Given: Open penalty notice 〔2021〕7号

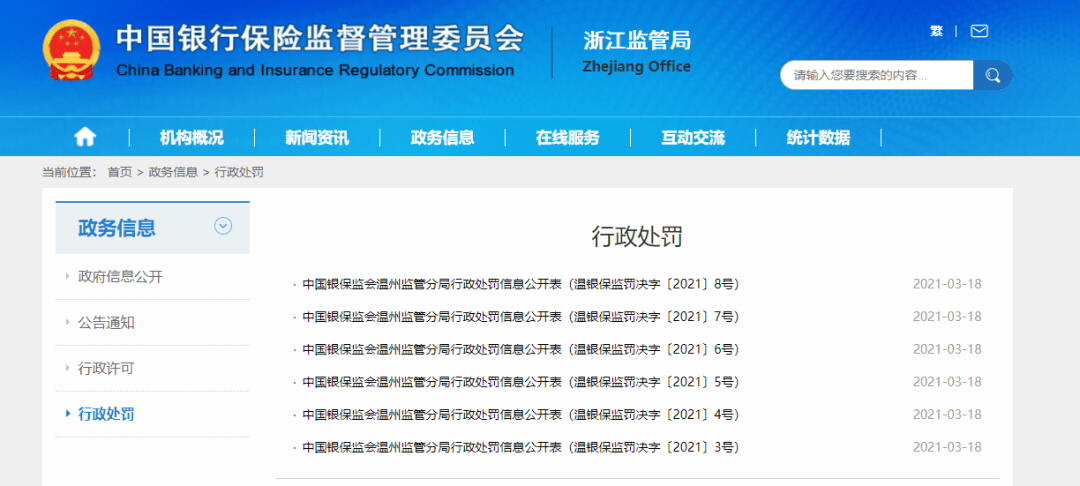Looking at the screenshot, I should coord(521,317).
